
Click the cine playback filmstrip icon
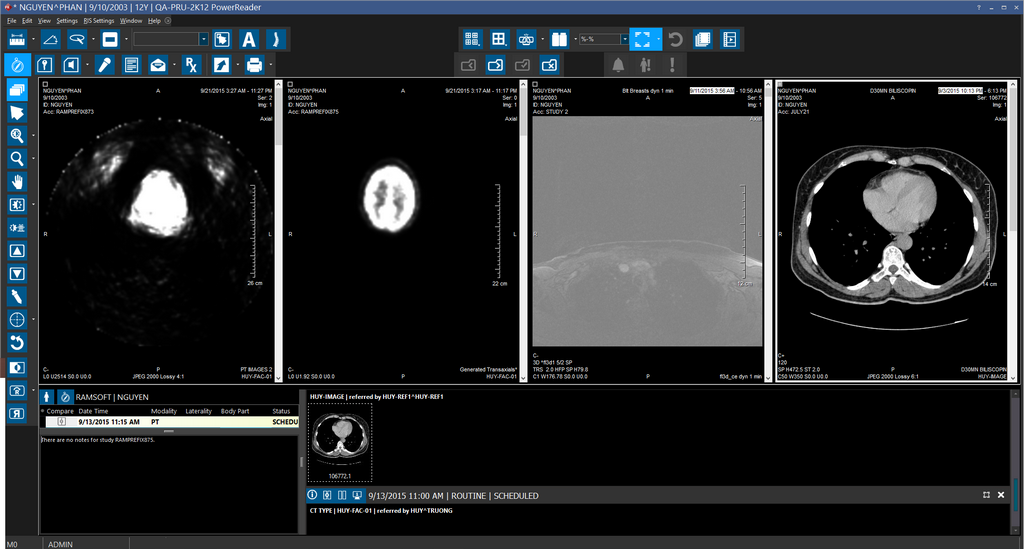pos(729,40)
